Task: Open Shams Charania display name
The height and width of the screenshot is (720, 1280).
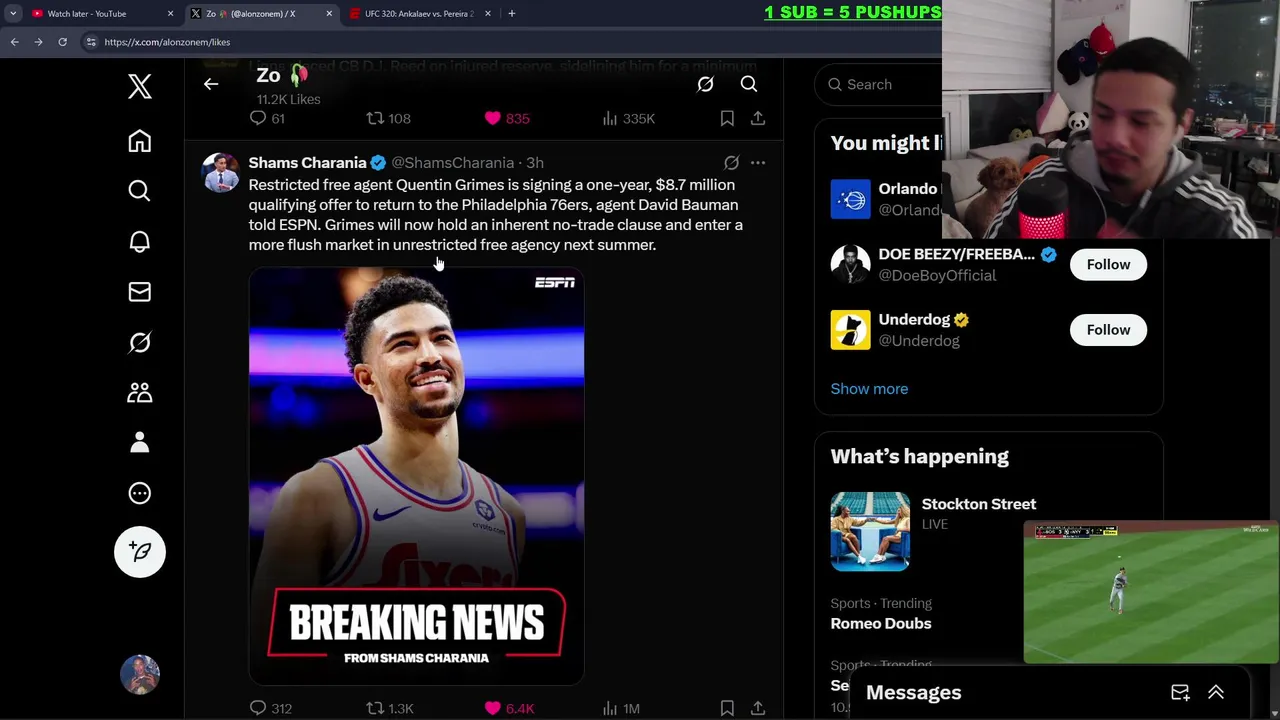Action: [307, 162]
